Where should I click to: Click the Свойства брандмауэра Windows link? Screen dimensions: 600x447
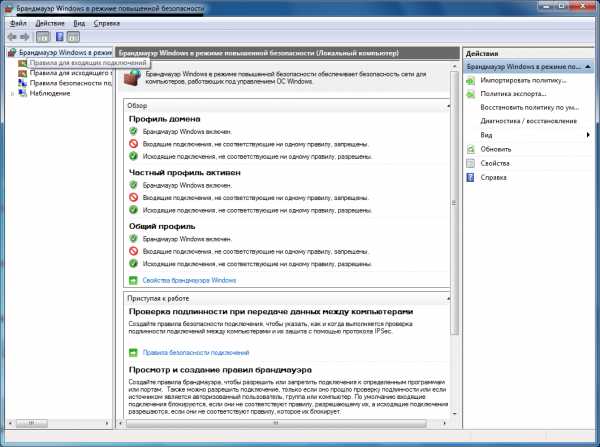(188, 280)
